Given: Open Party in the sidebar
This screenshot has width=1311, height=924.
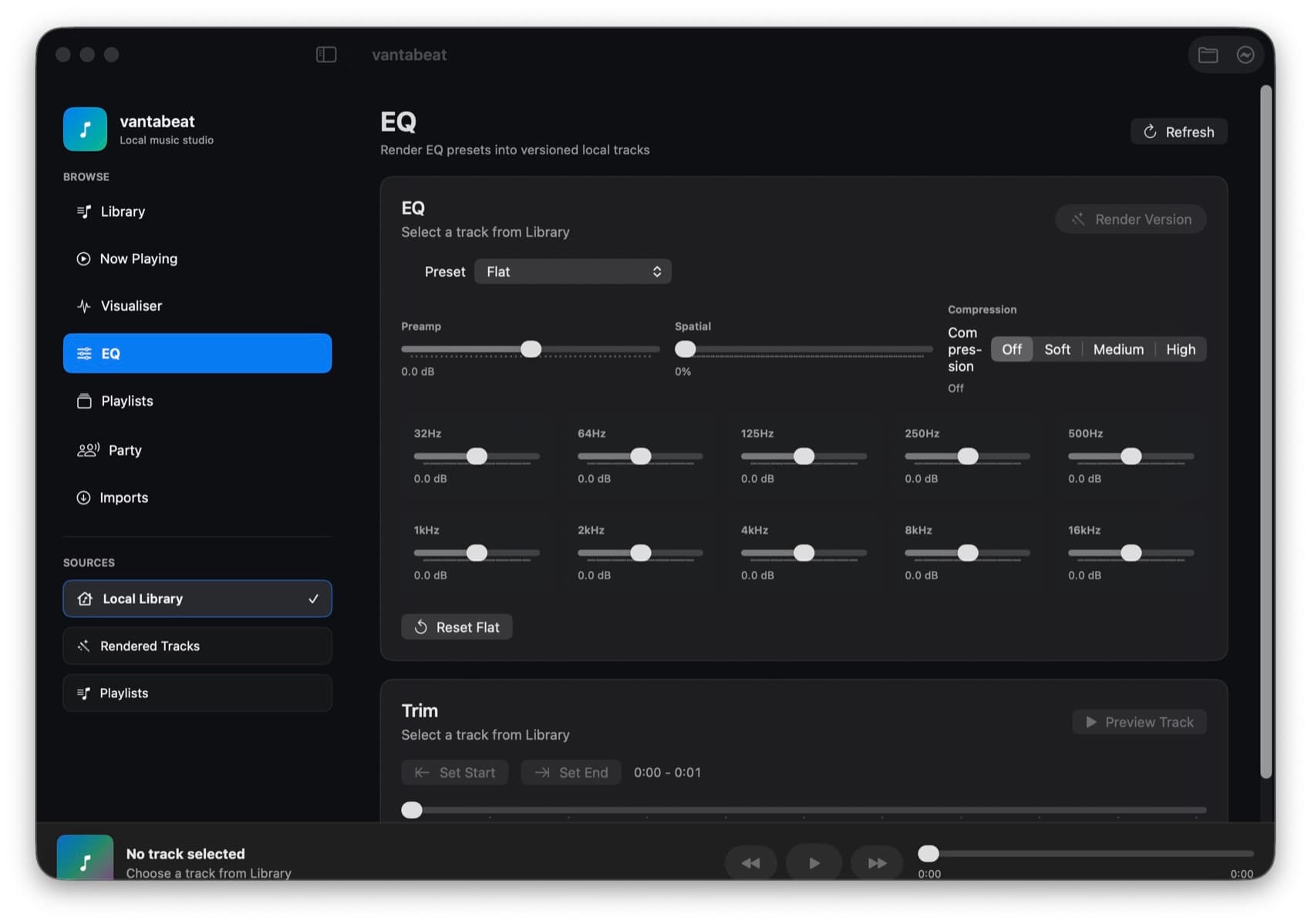Looking at the screenshot, I should pyautogui.click(x=197, y=450).
